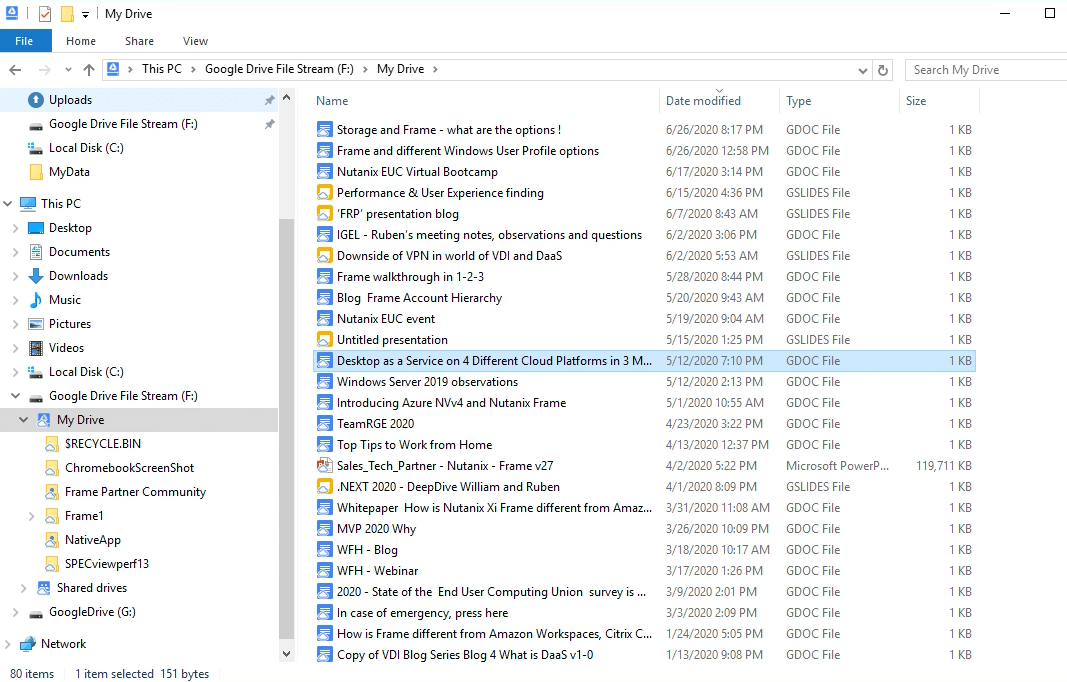Click the Up directory arrow button
The width and height of the screenshot is (1067, 682).
tap(89, 70)
